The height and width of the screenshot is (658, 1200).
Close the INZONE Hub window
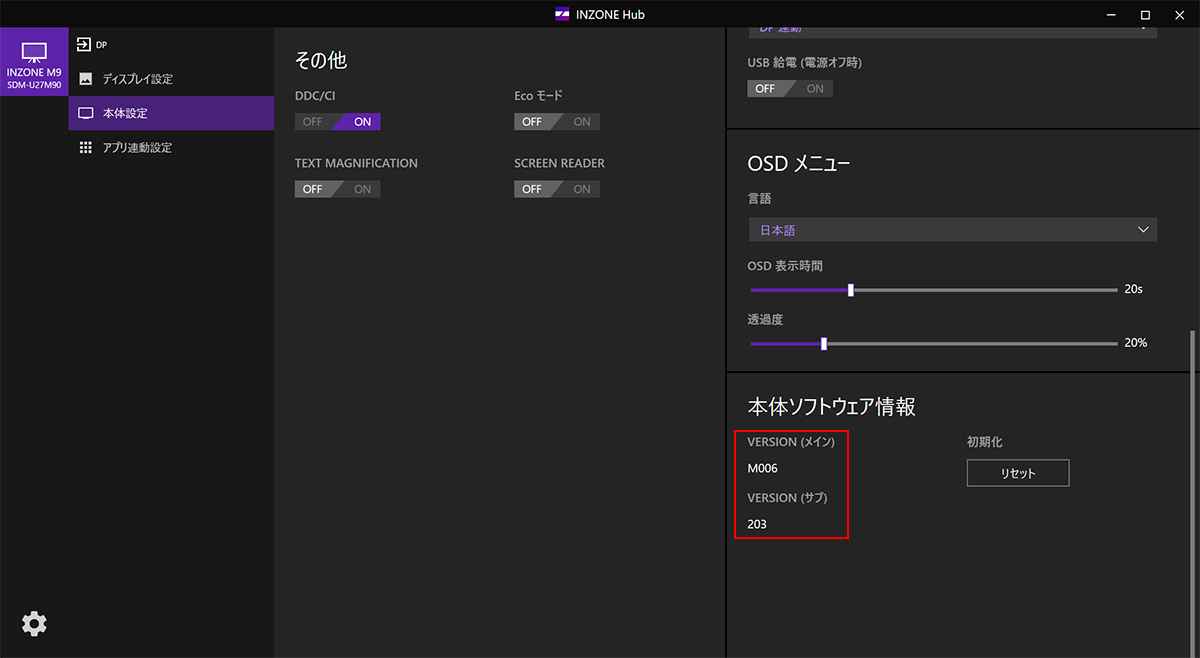[1180, 14]
